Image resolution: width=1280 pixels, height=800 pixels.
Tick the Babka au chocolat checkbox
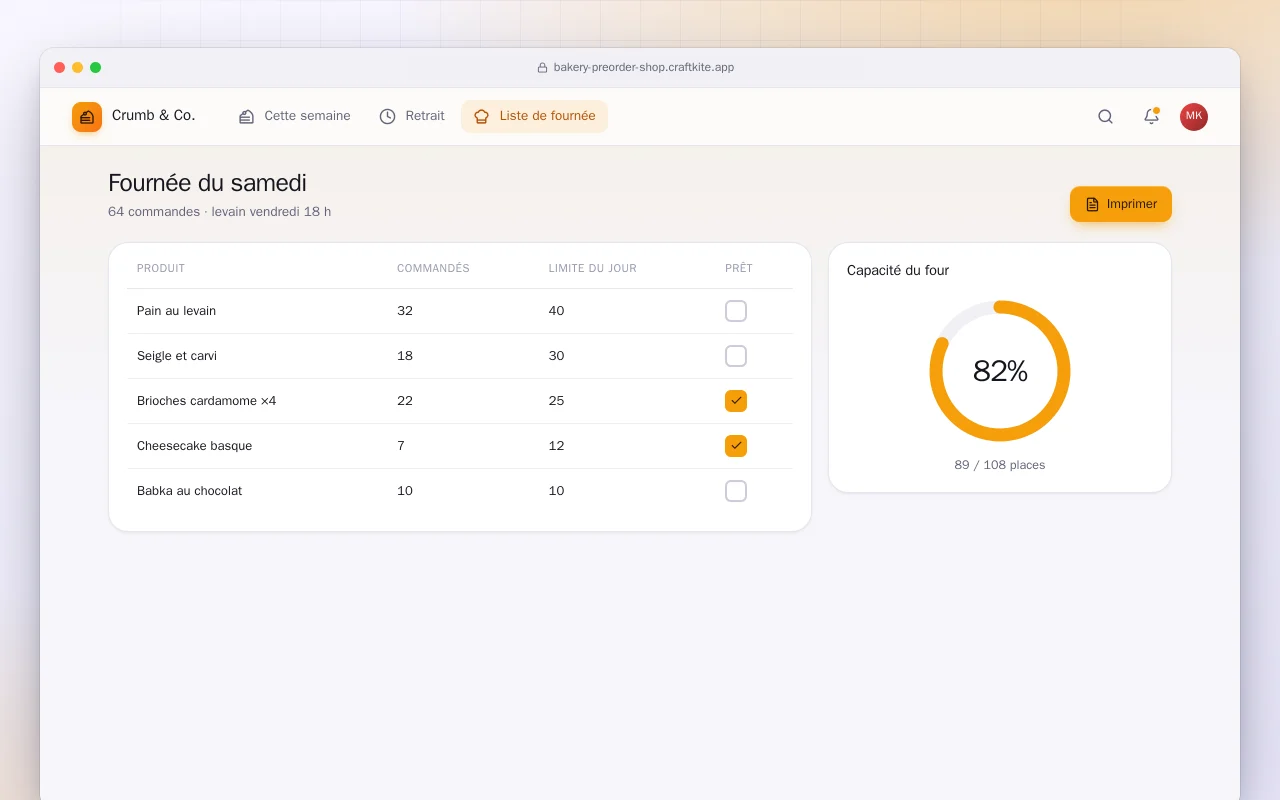tap(736, 491)
